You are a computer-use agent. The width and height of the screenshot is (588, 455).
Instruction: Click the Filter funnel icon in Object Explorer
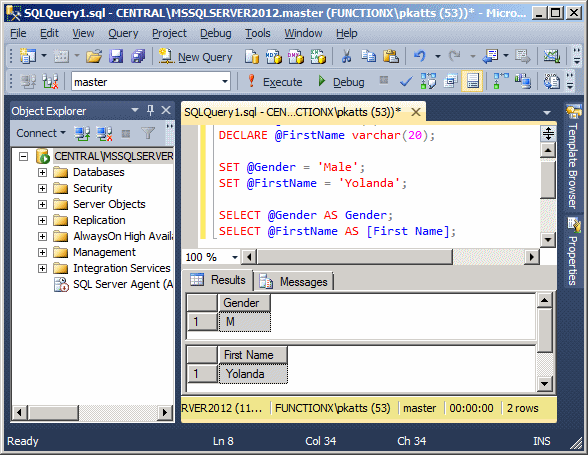tap(148, 133)
